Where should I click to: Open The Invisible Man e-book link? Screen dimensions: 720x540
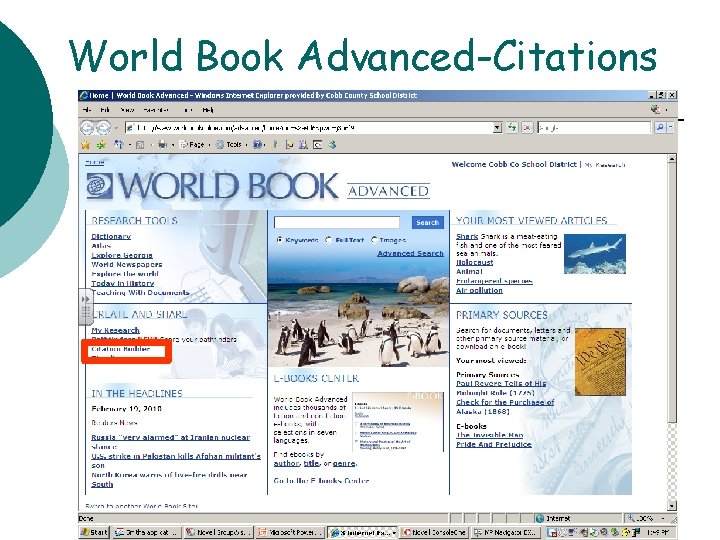coord(489,435)
